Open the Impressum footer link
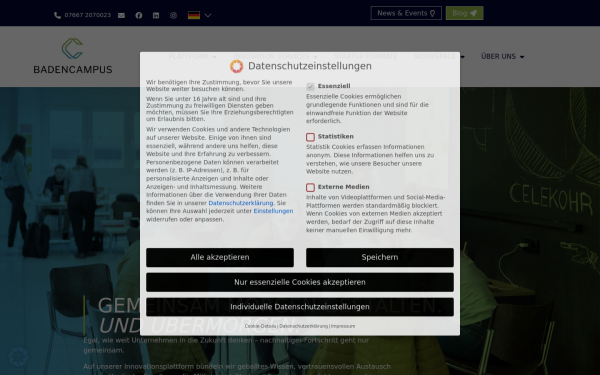 (x=343, y=326)
